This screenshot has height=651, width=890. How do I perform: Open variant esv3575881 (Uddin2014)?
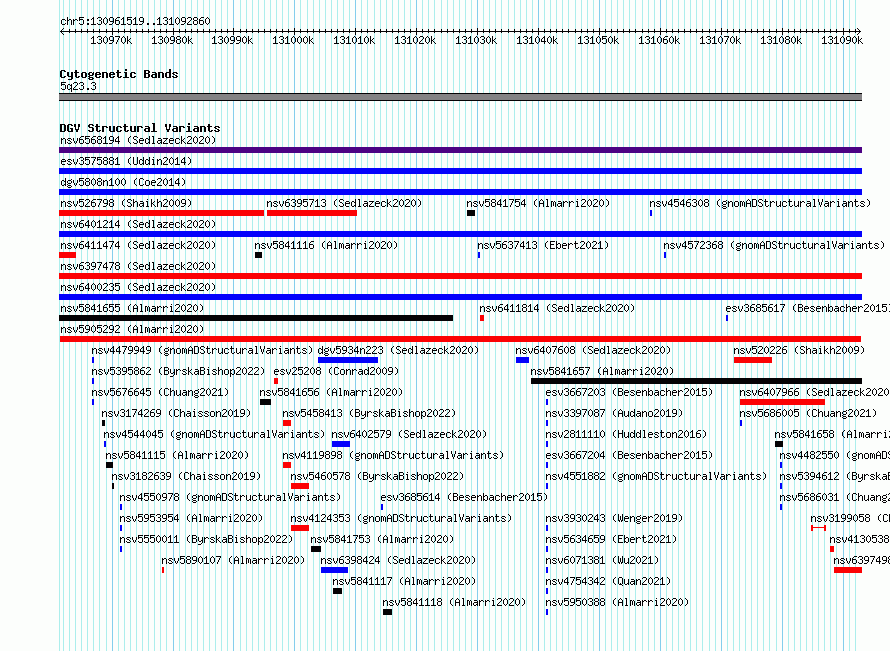pos(126,161)
